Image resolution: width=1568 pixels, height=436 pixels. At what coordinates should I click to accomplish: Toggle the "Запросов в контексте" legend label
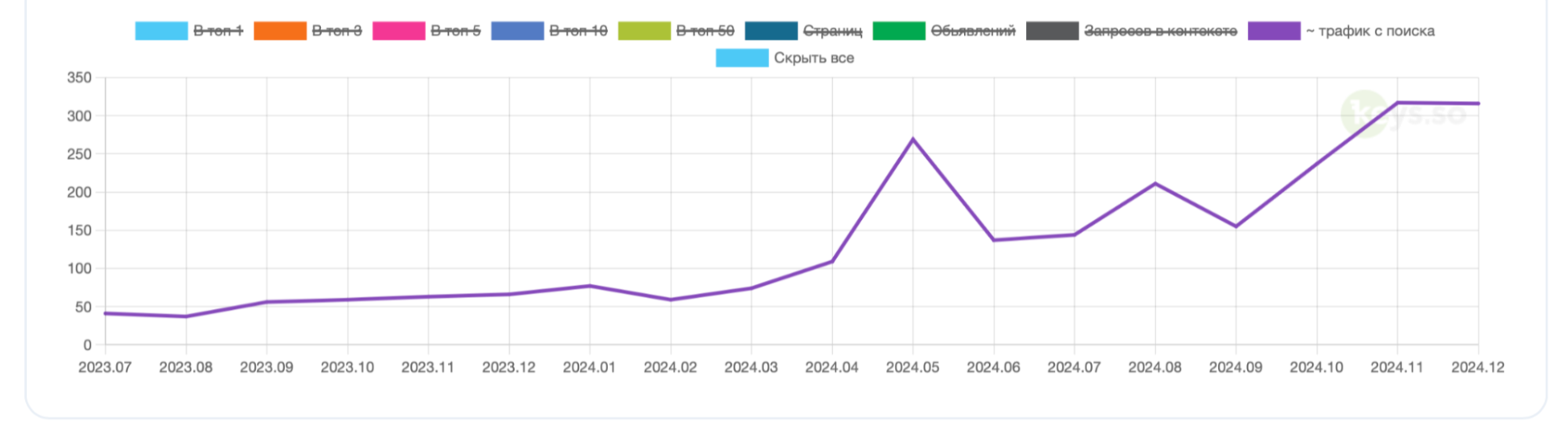tap(1160, 31)
